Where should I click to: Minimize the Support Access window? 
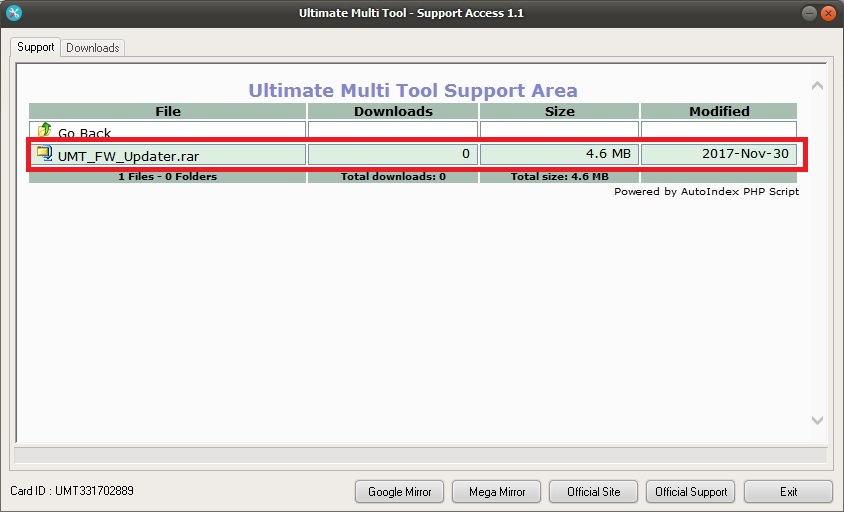coord(809,13)
